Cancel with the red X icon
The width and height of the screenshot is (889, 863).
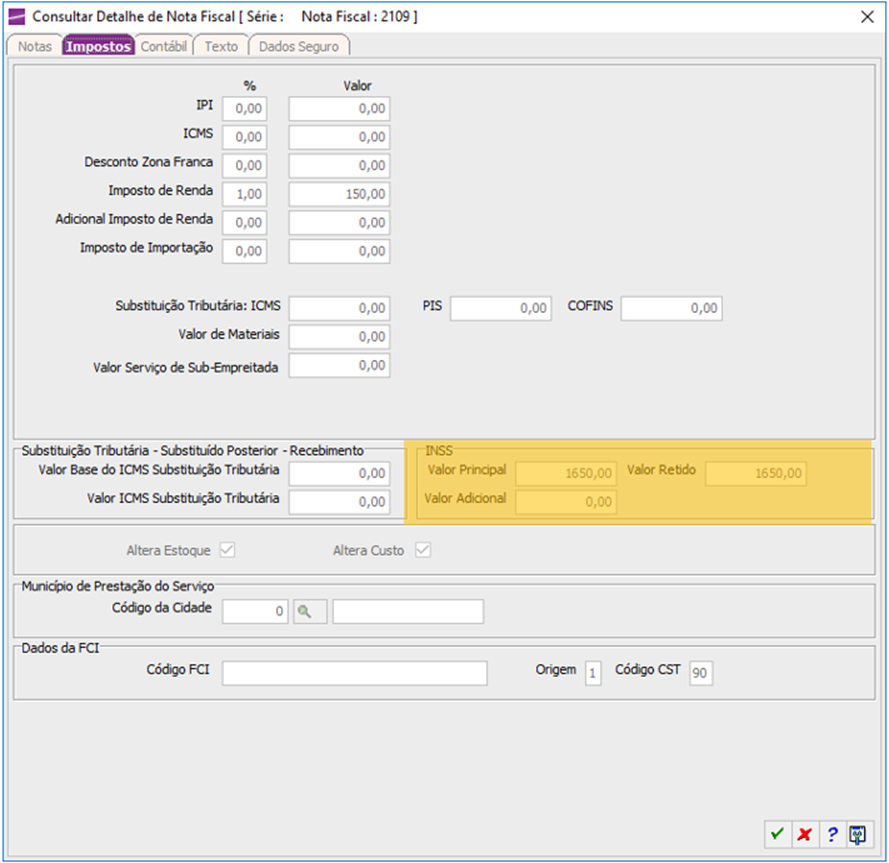pos(805,834)
